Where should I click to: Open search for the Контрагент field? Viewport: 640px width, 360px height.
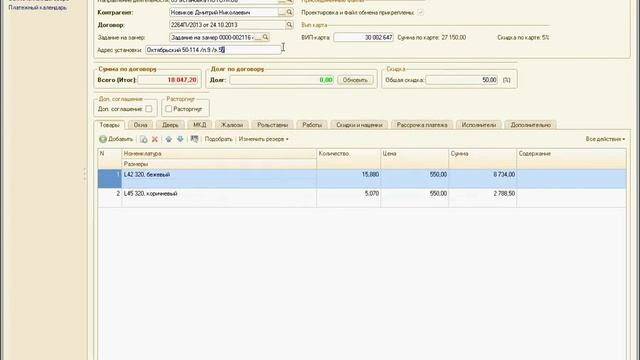(289, 13)
